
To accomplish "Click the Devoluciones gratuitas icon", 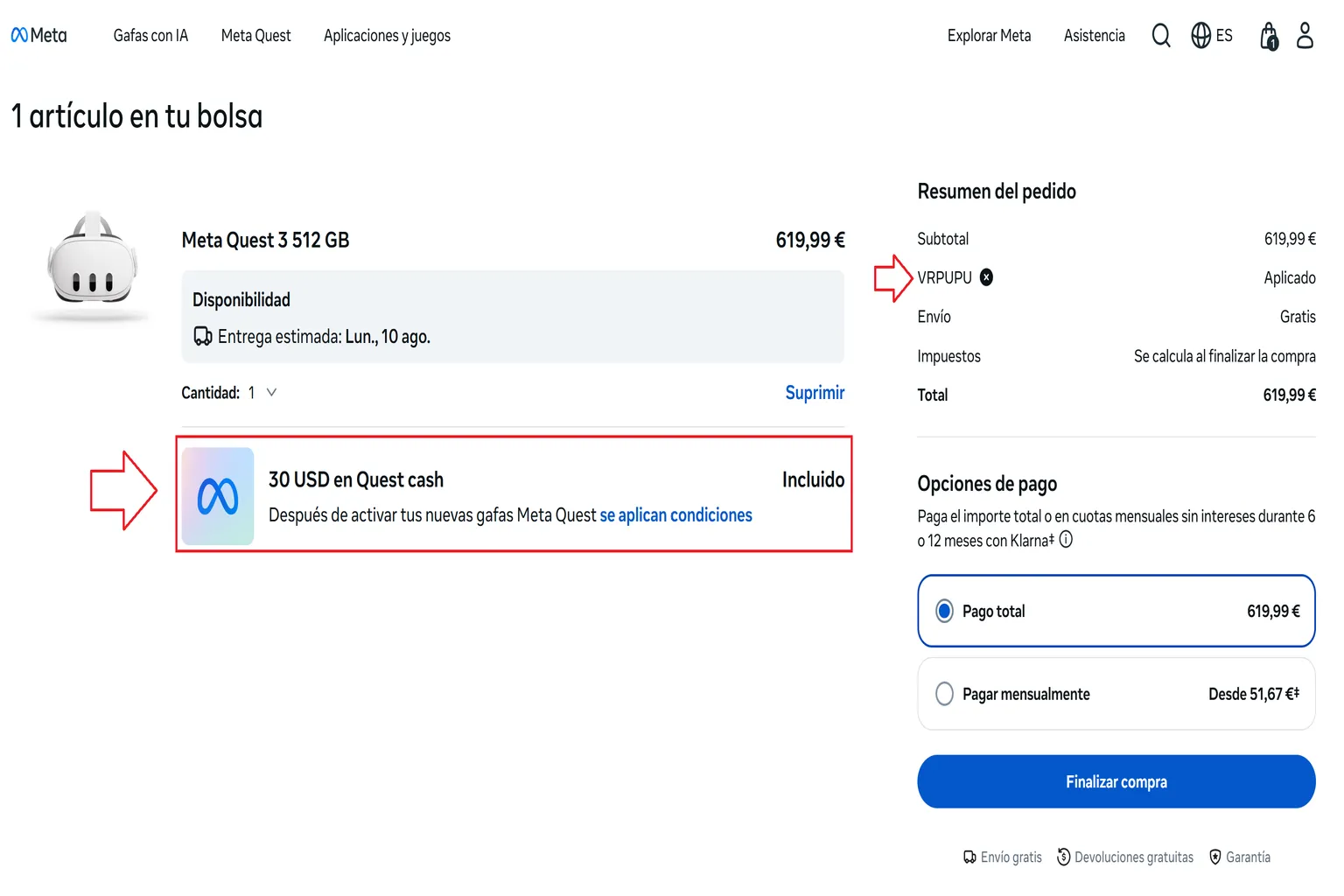I will coord(1063,857).
